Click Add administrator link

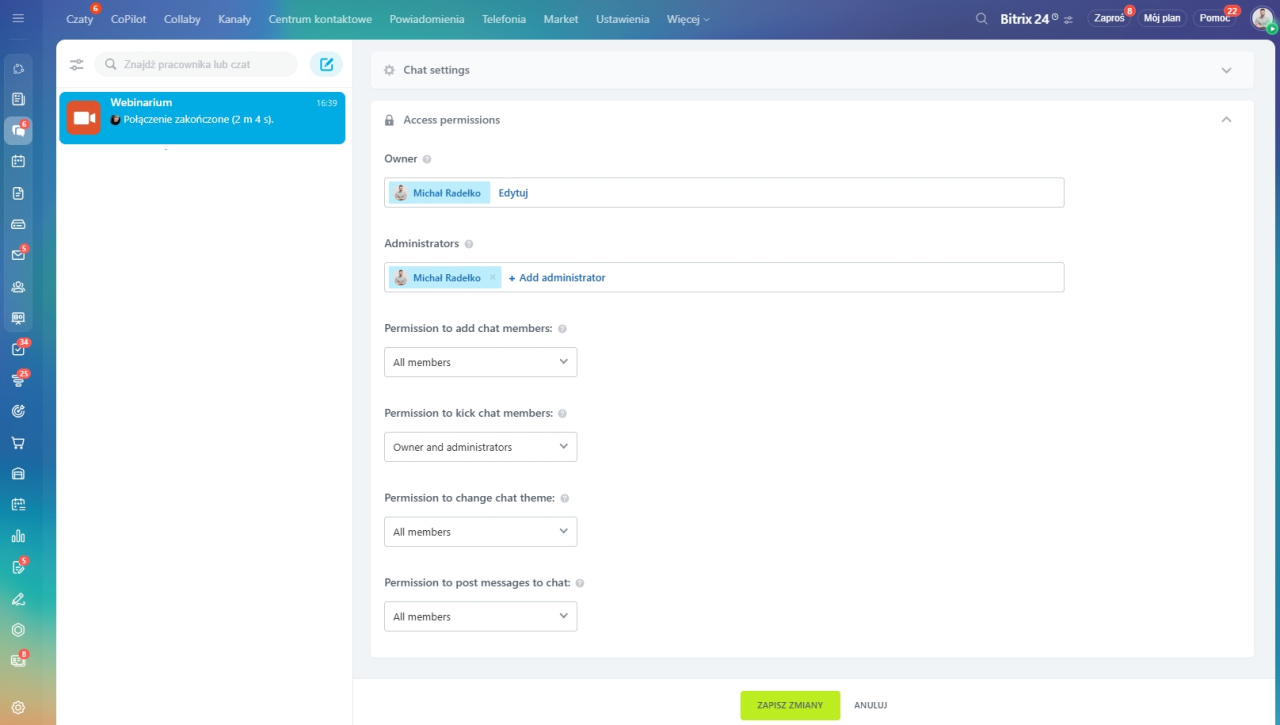557,277
